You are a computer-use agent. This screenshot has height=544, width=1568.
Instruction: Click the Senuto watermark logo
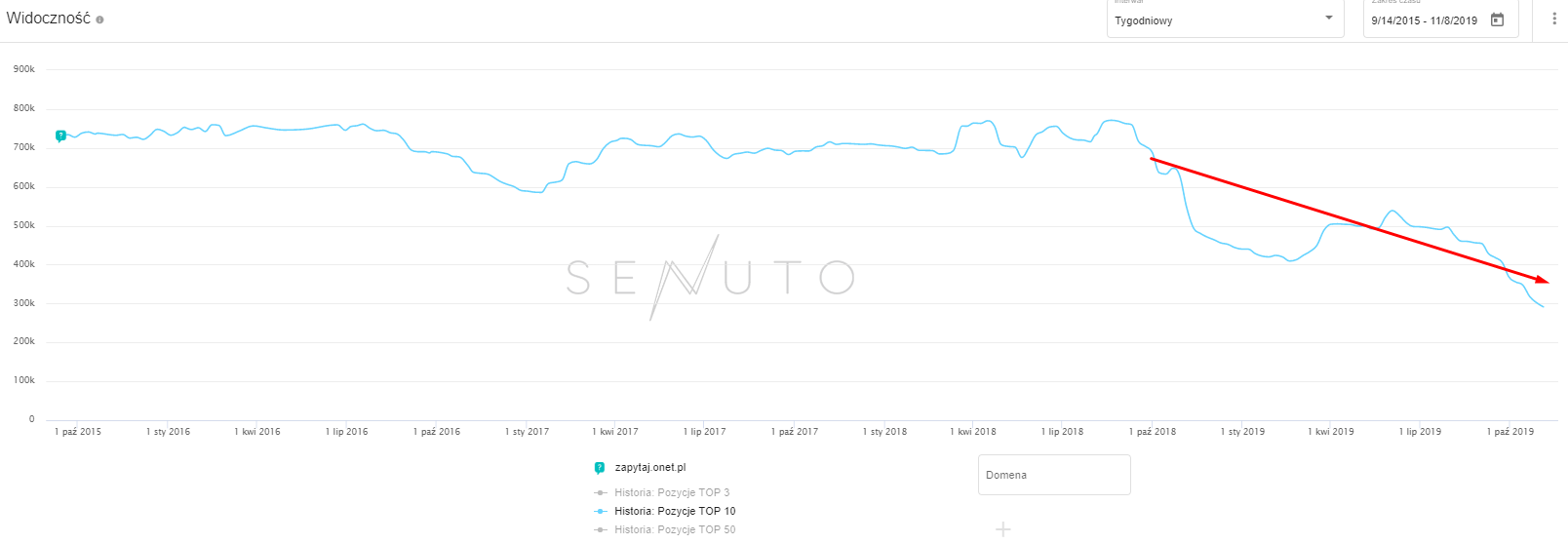710,278
